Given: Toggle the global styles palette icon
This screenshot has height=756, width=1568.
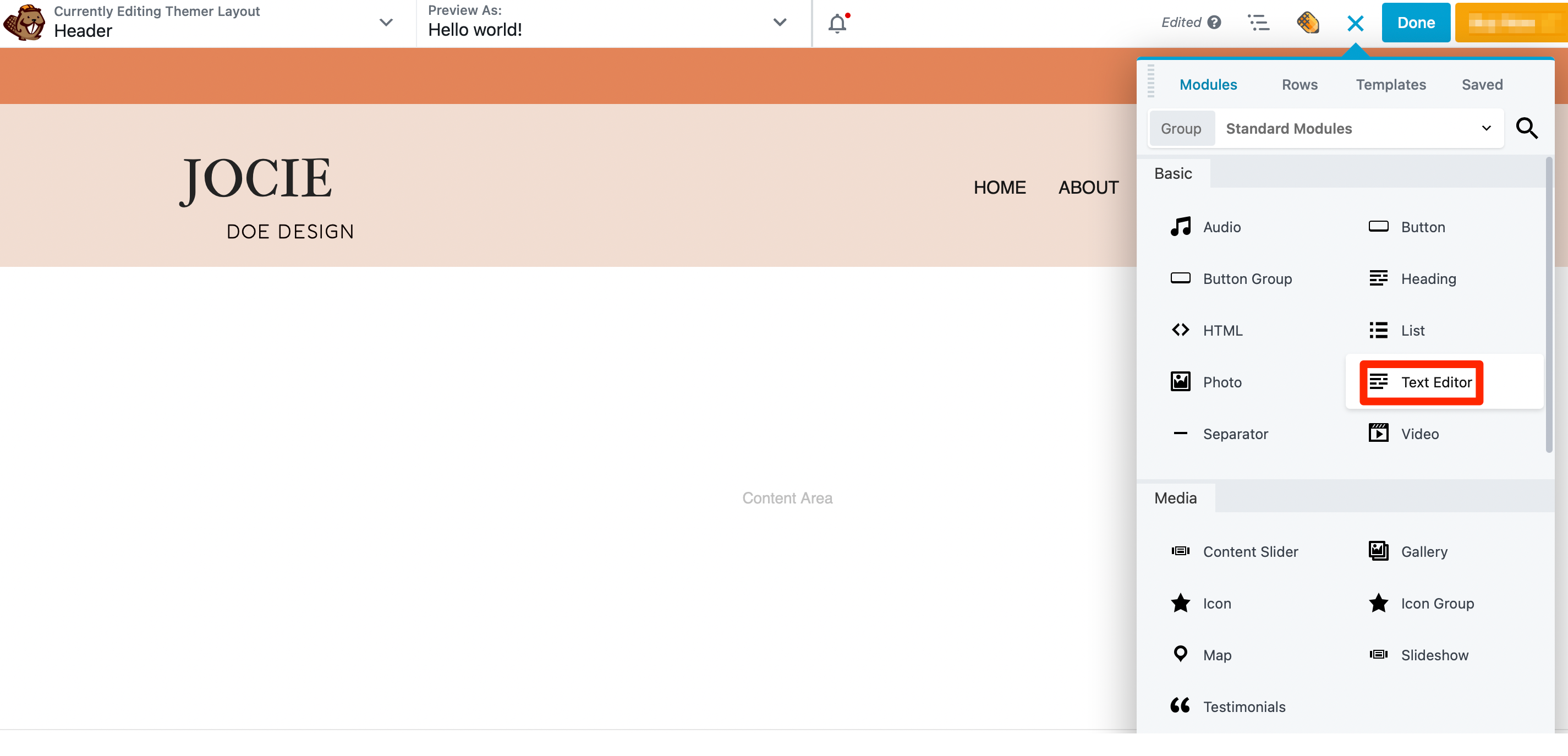Looking at the screenshot, I should tap(1308, 23).
